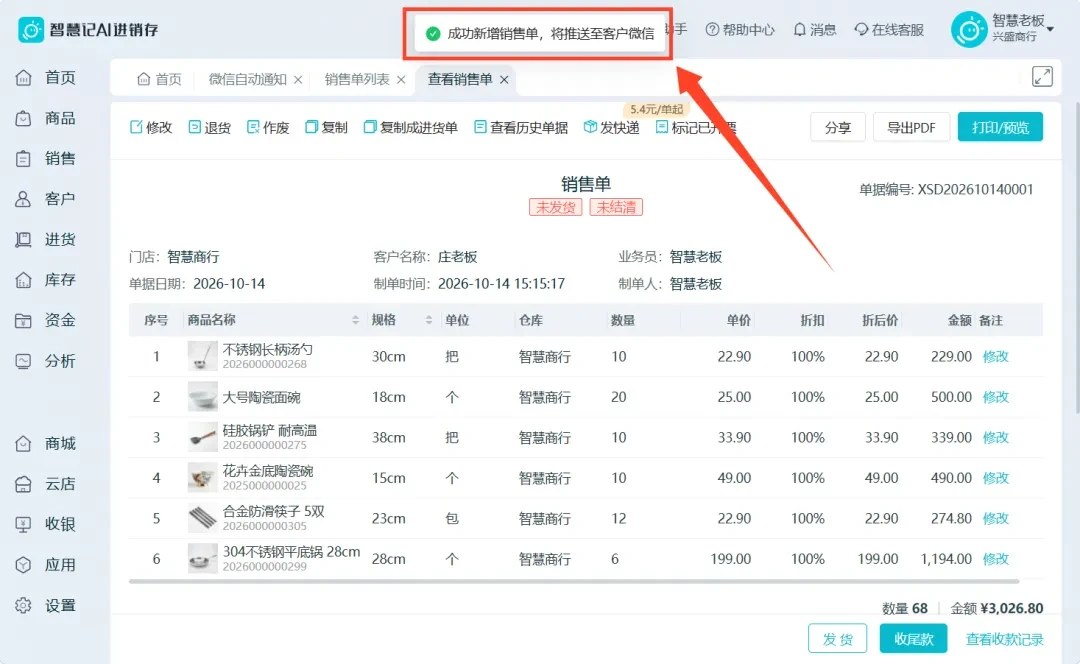Click 复制 in the toolbar
The image size is (1080, 664).
[326, 127]
